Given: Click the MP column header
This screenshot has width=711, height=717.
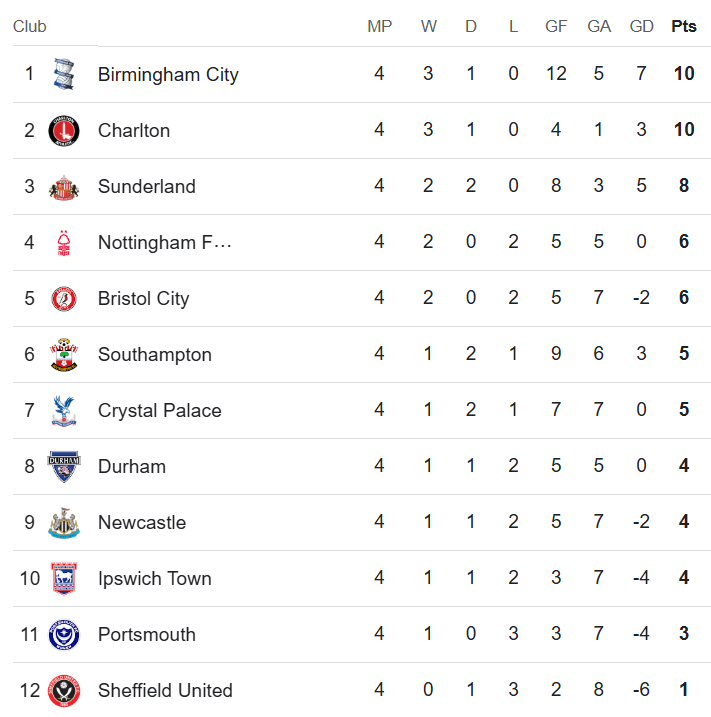Looking at the screenshot, I should pos(380,26).
